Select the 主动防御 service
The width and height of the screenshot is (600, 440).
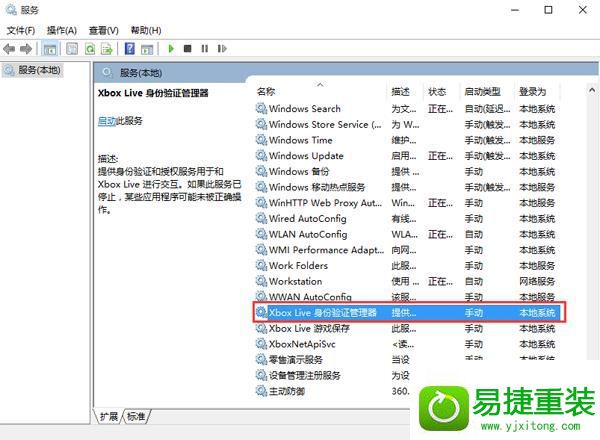[333, 391]
